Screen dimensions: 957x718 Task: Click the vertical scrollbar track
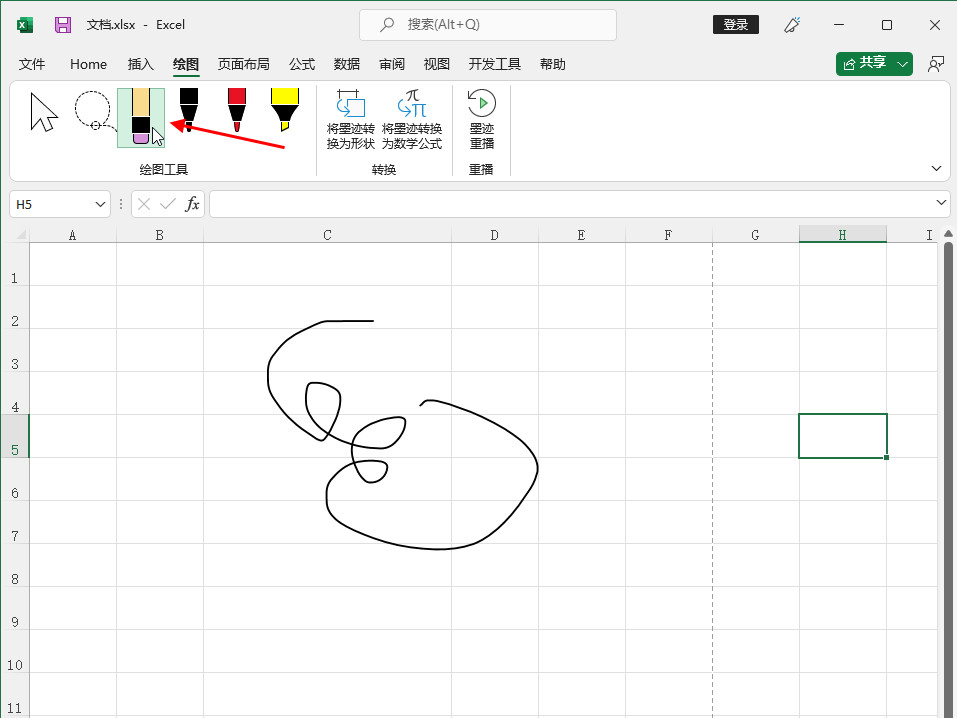pyautogui.click(x=948, y=479)
